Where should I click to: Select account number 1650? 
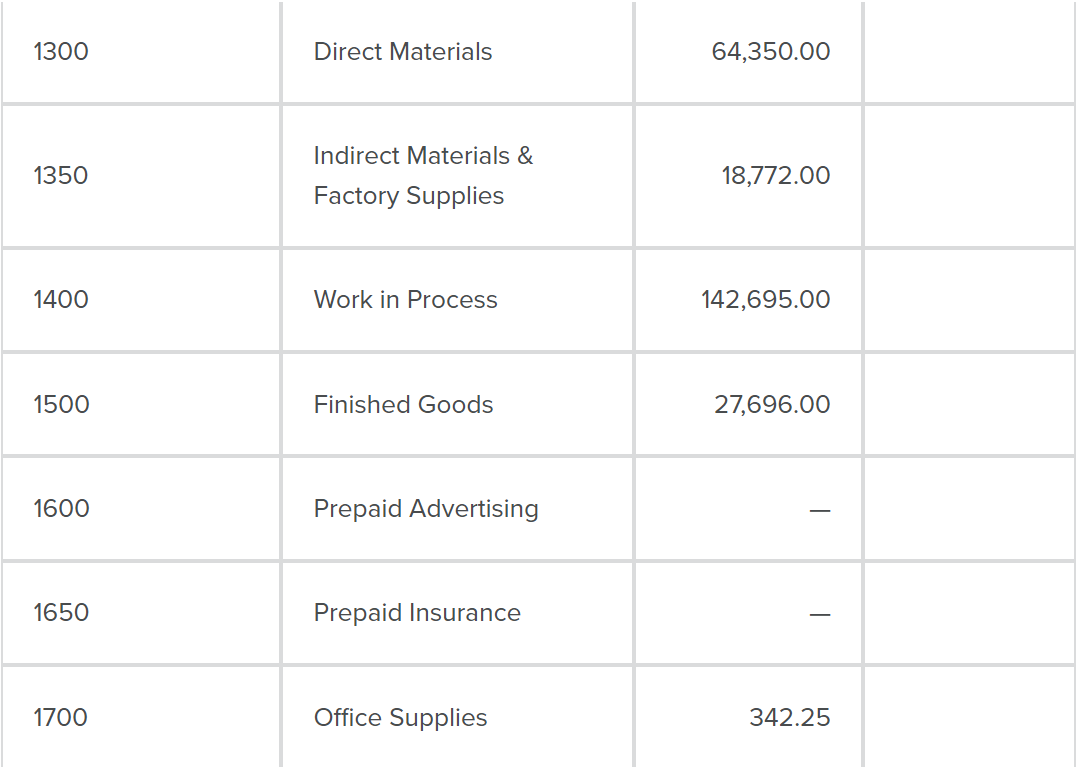(61, 613)
